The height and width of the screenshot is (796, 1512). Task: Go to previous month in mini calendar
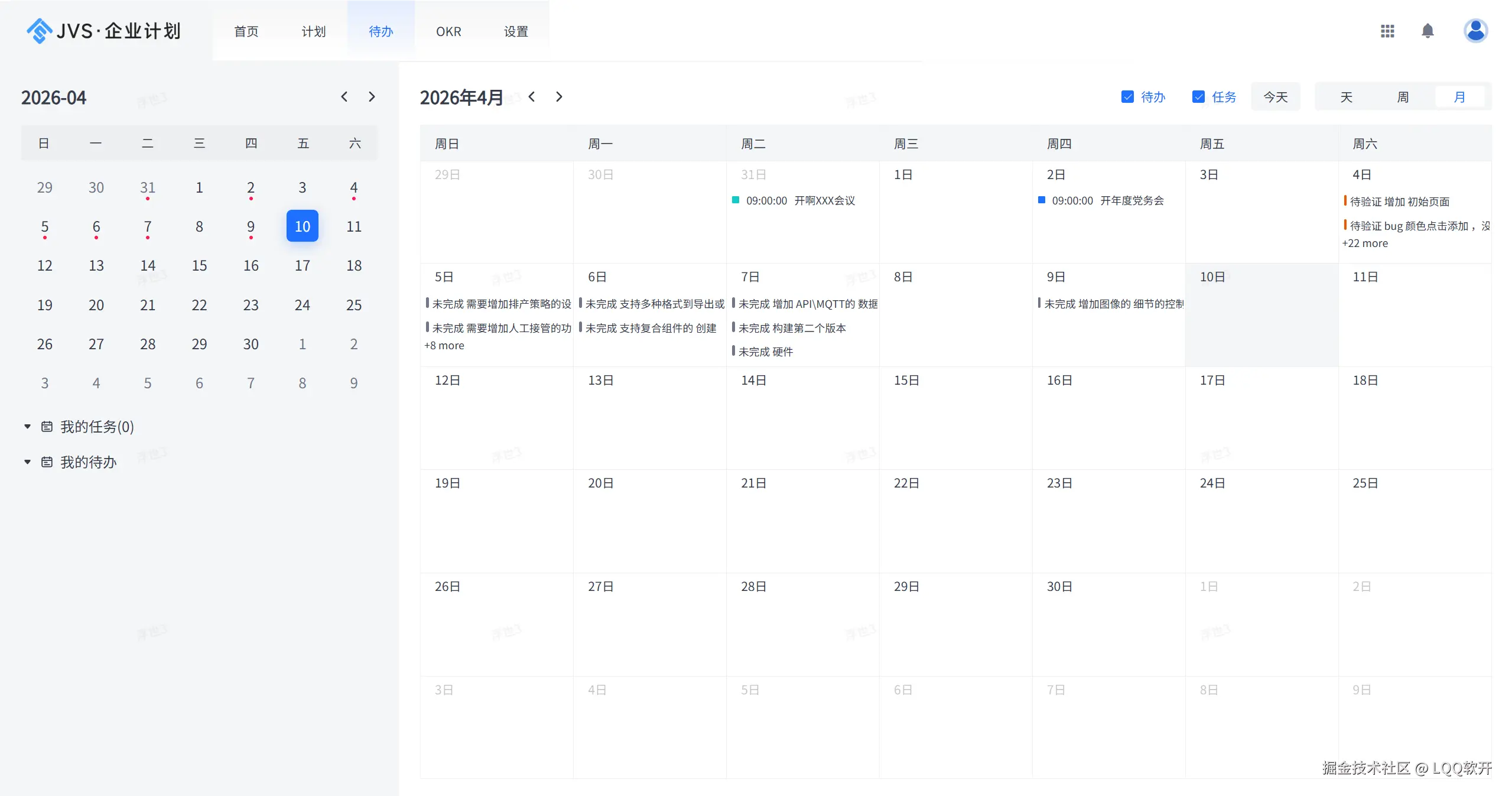click(x=344, y=97)
